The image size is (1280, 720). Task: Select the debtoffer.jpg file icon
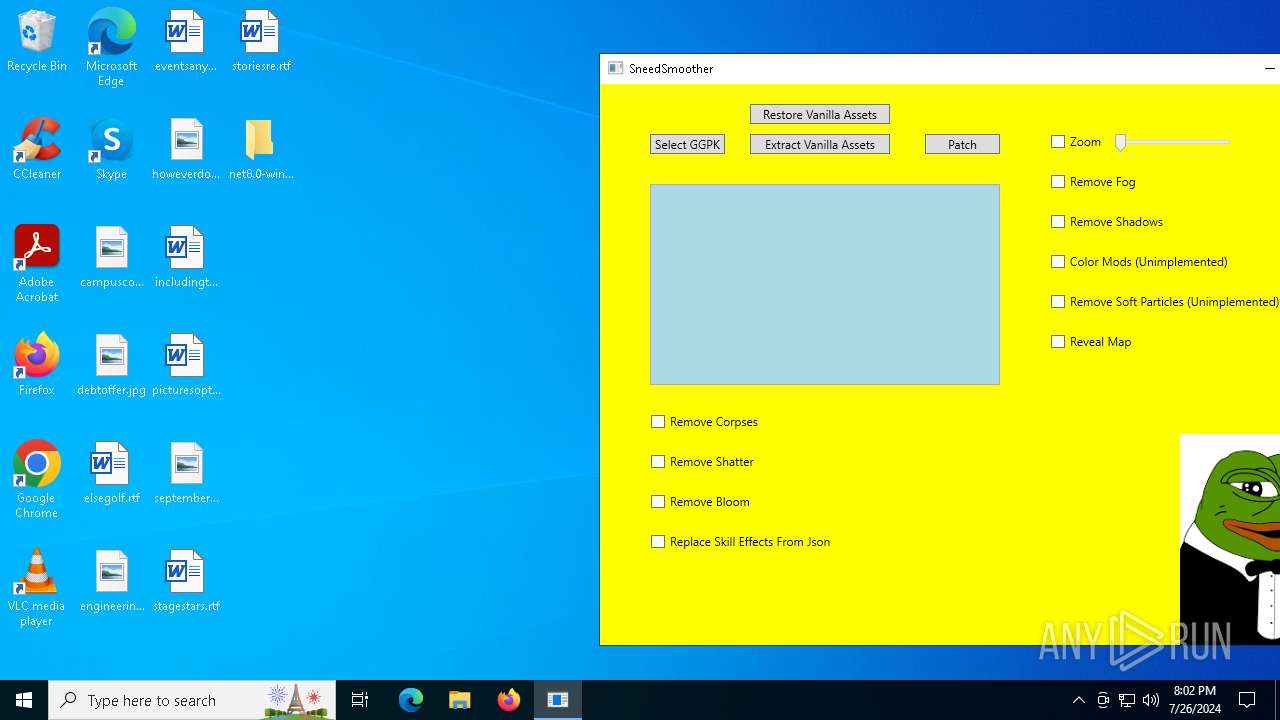coord(111,366)
